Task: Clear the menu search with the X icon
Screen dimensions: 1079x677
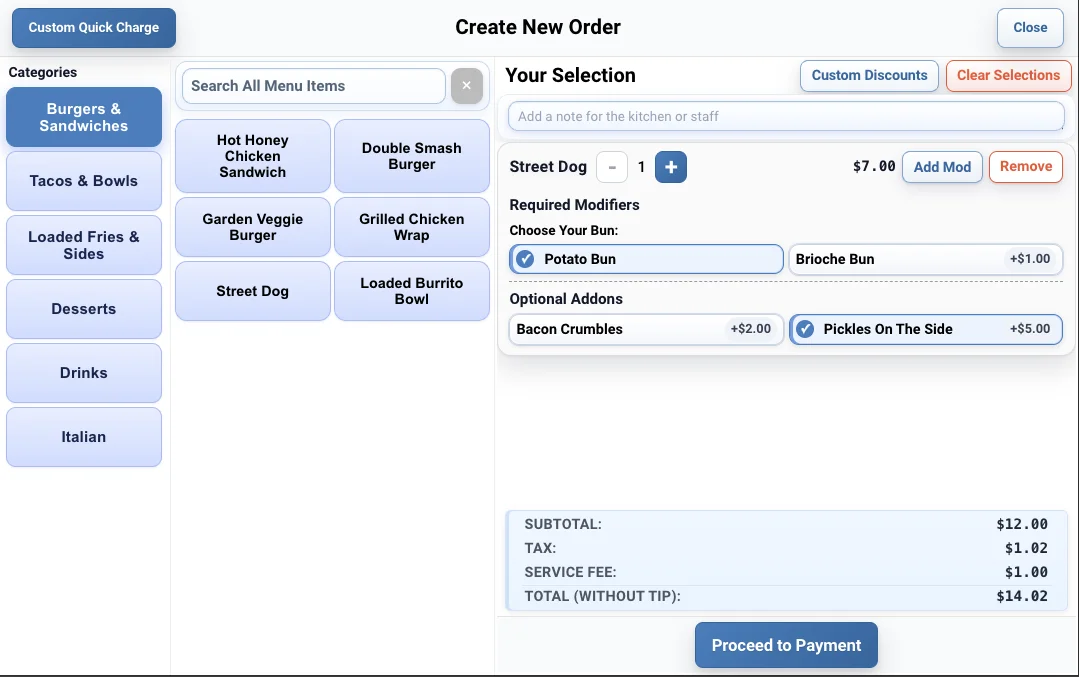Action: pyautogui.click(x=467, y=86)
